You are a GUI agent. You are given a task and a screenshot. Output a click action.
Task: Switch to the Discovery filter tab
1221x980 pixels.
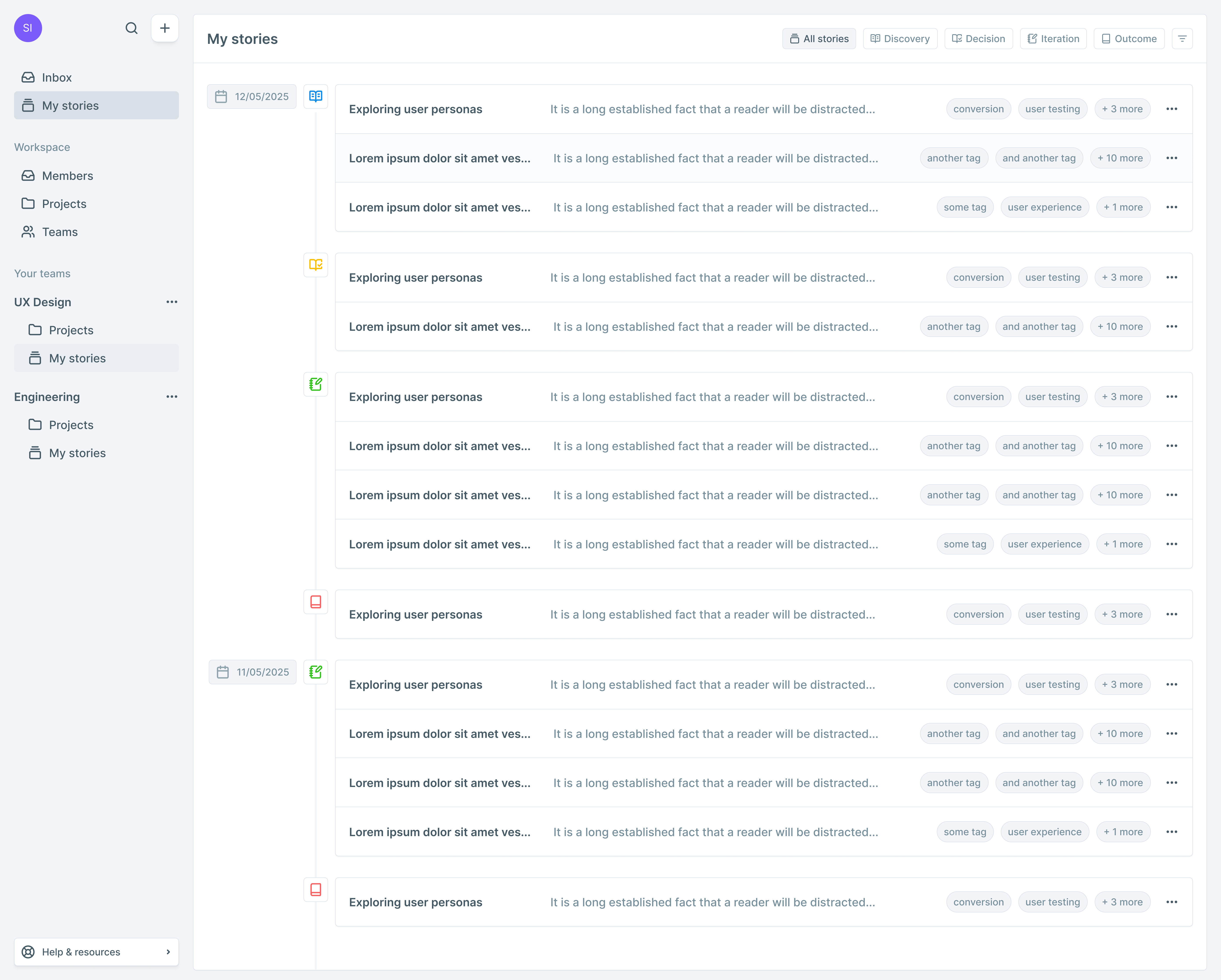tap(900, 39)
